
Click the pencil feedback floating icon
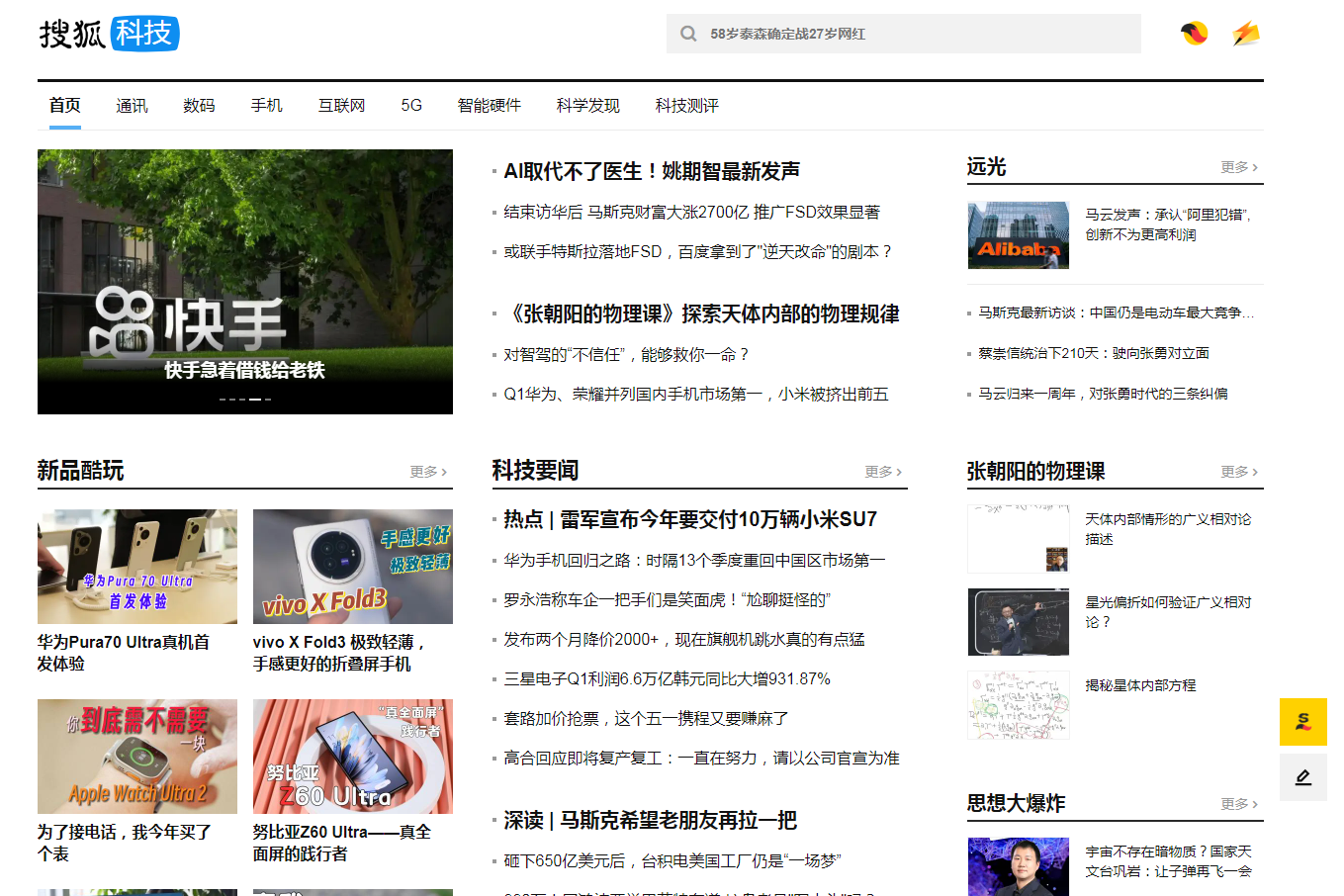1303,777
